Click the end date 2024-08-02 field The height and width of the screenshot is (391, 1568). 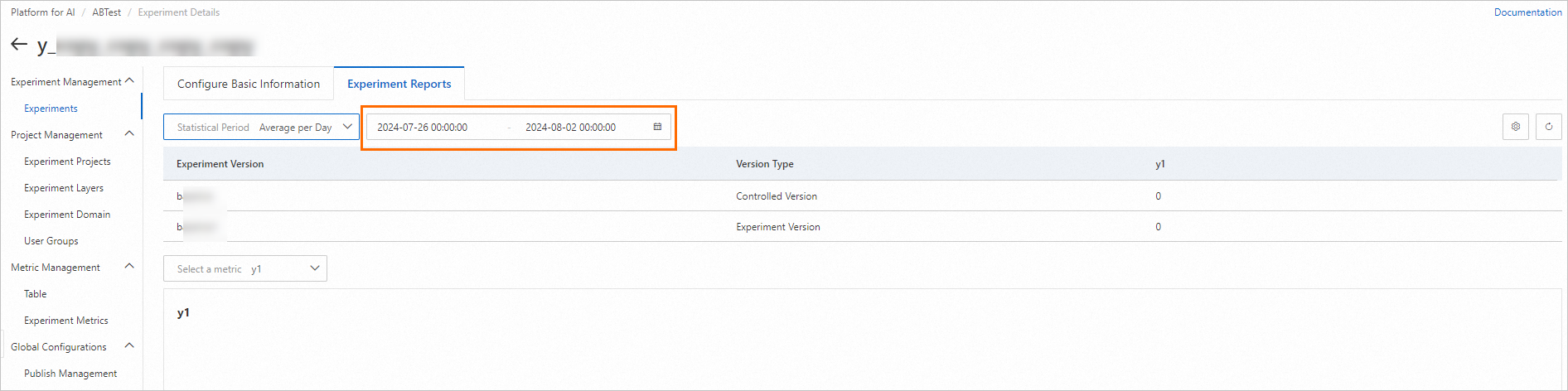click(570, 128)
